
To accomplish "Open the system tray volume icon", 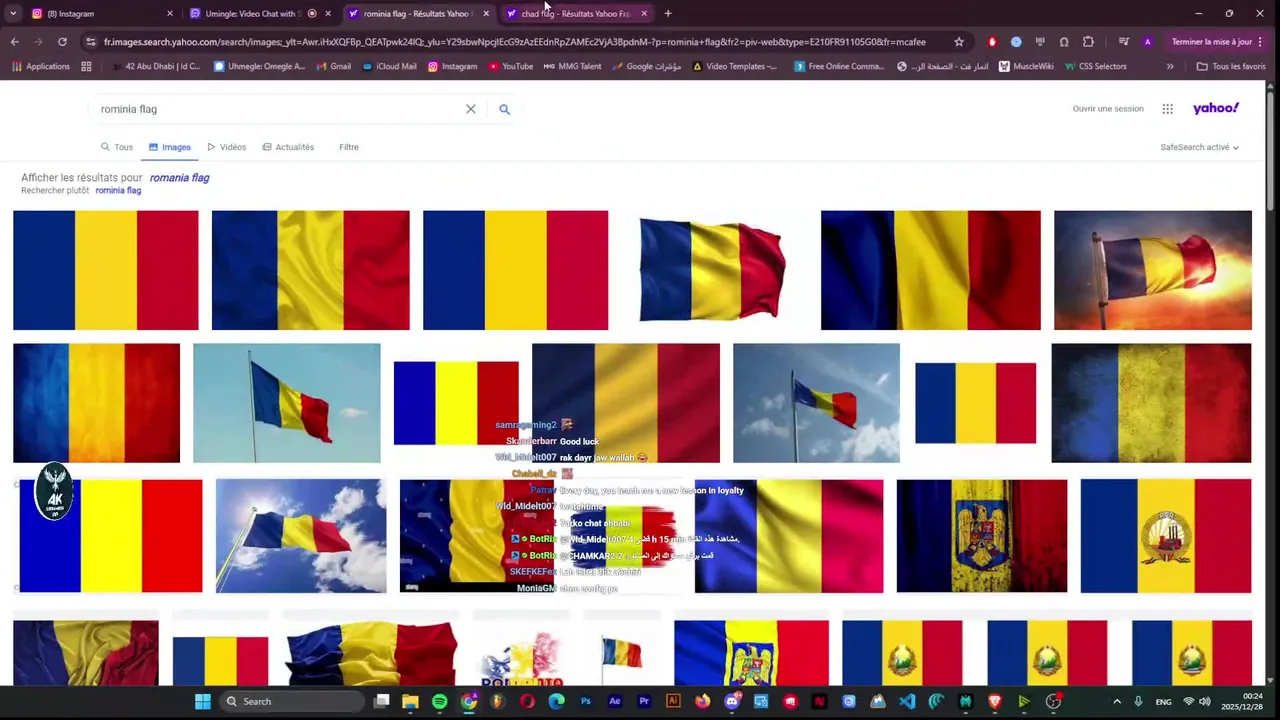I will click(x=1205, y=701).
